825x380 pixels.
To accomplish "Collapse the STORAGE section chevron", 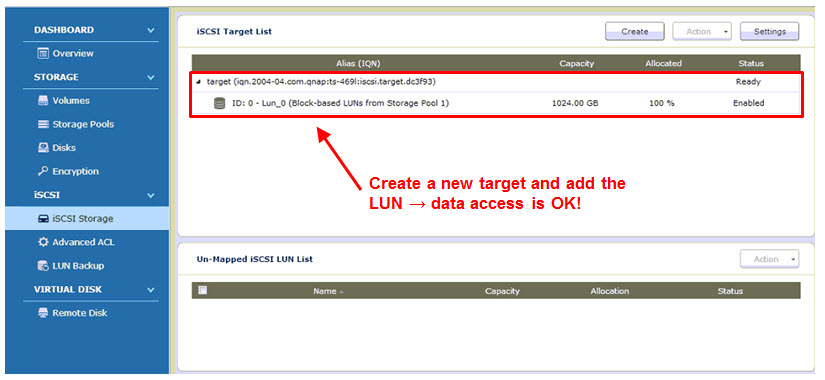I will click(151, 77).
